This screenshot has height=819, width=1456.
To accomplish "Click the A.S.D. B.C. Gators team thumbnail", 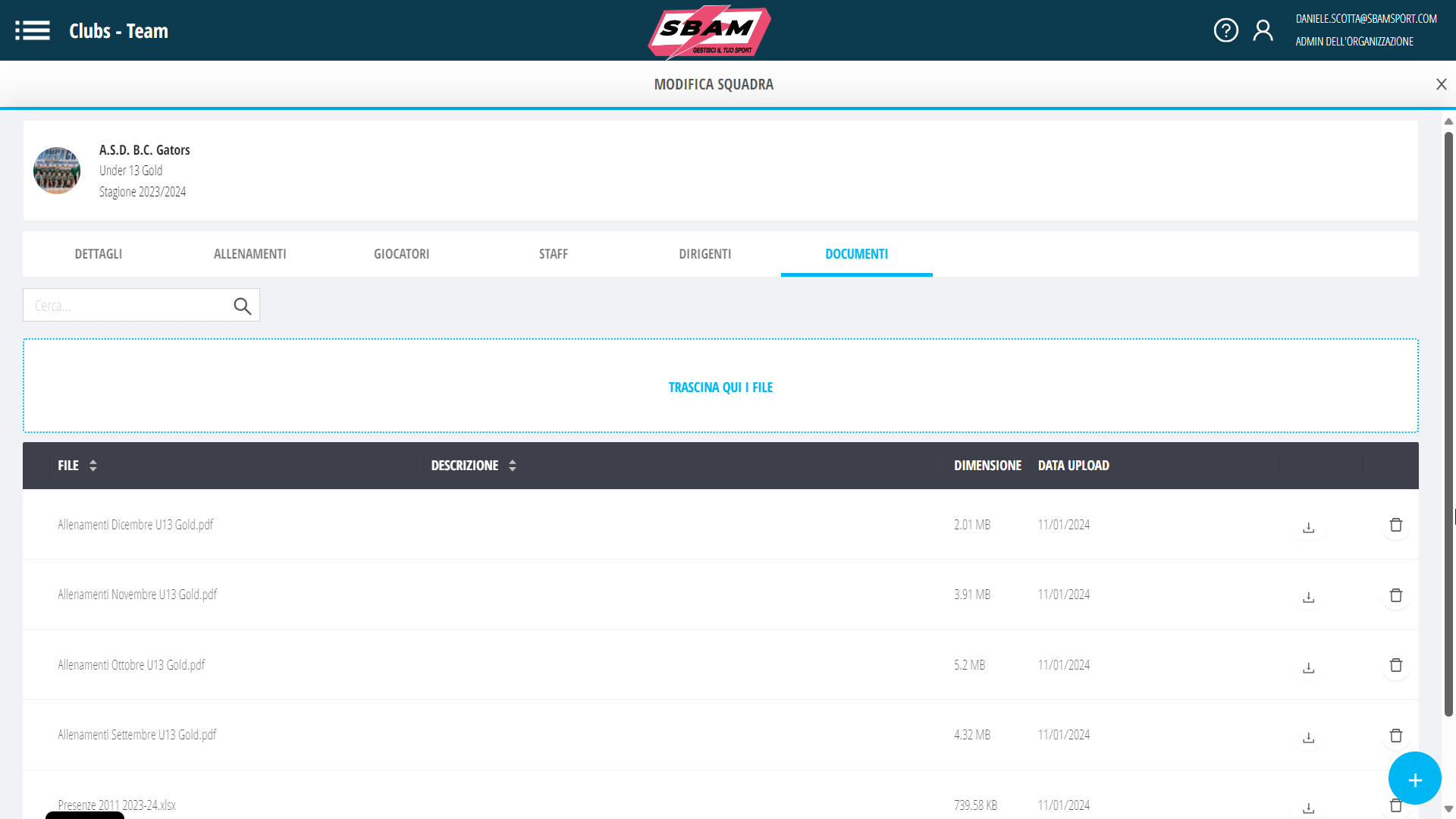I will [x=57, y=171].
